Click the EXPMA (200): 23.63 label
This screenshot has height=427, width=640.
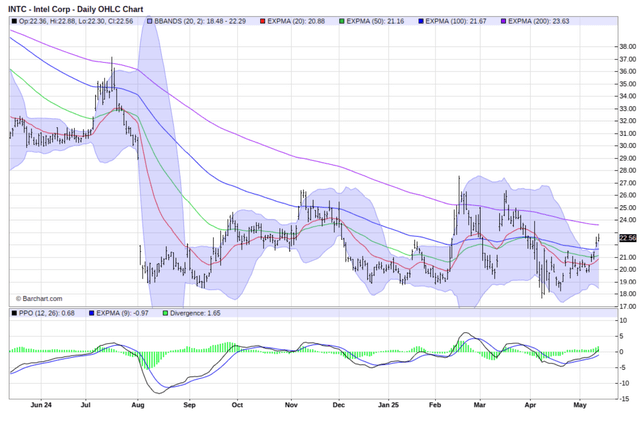[539, 21]
